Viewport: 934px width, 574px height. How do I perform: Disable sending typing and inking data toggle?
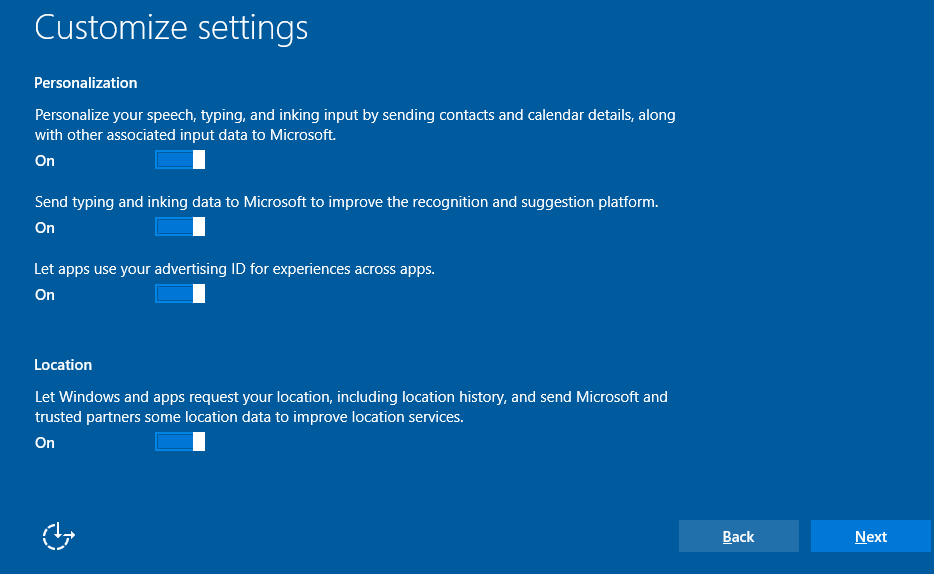point(180,227)
